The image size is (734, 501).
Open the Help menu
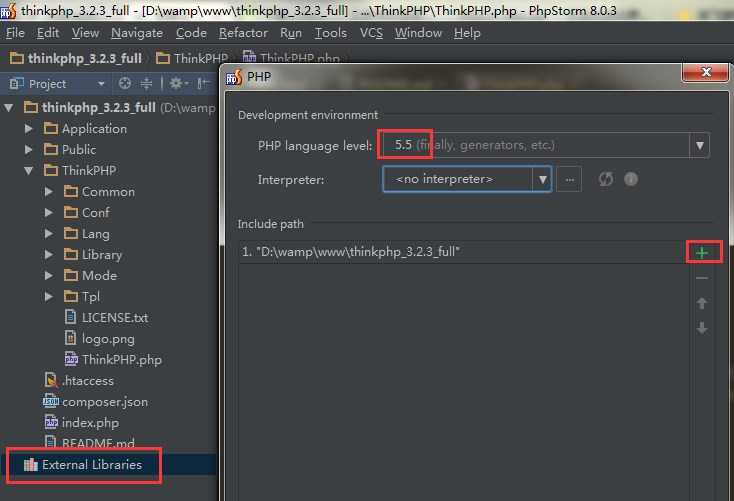[x=467, y=33]
